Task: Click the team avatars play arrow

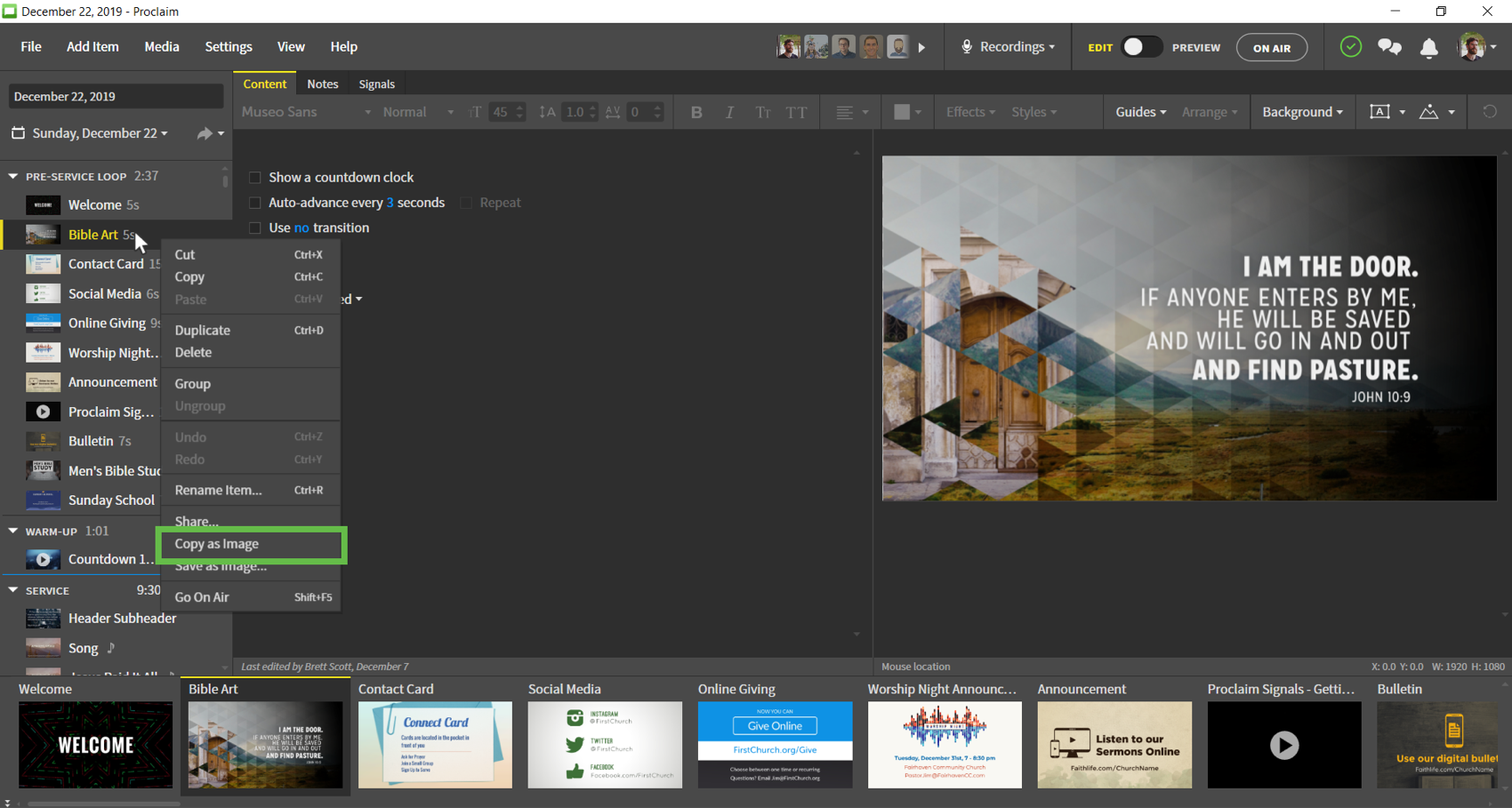Action: pyautogui.click(x=921, y=47)
